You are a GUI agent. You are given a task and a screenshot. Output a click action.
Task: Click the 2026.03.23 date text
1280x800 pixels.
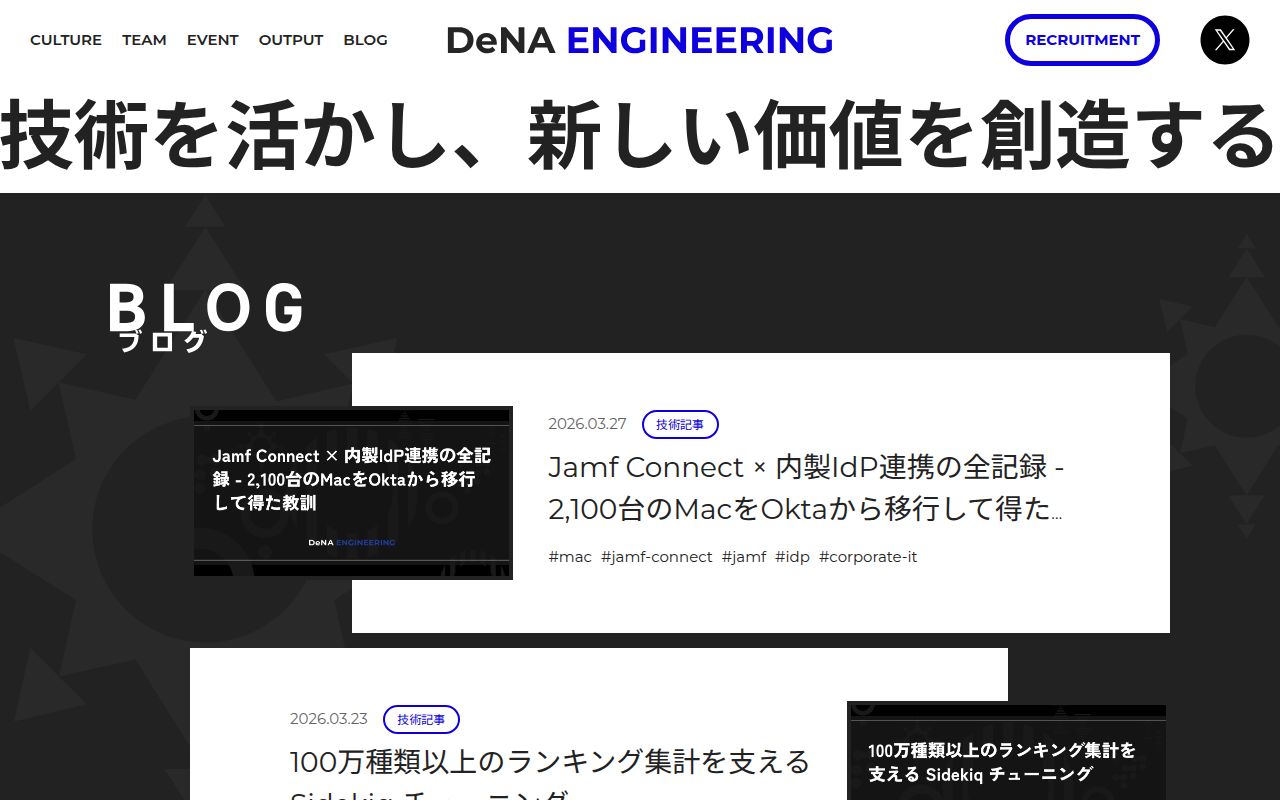(x=329, y=719)
